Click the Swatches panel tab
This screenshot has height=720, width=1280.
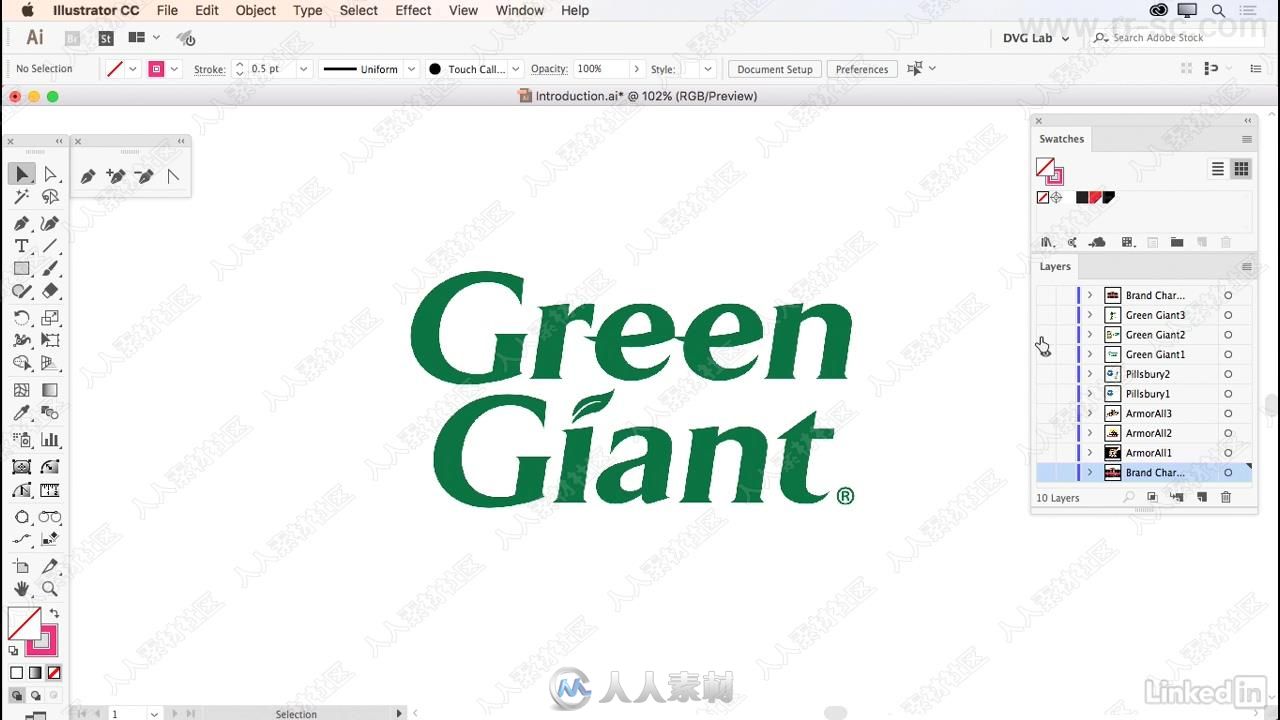(1061, 139)
